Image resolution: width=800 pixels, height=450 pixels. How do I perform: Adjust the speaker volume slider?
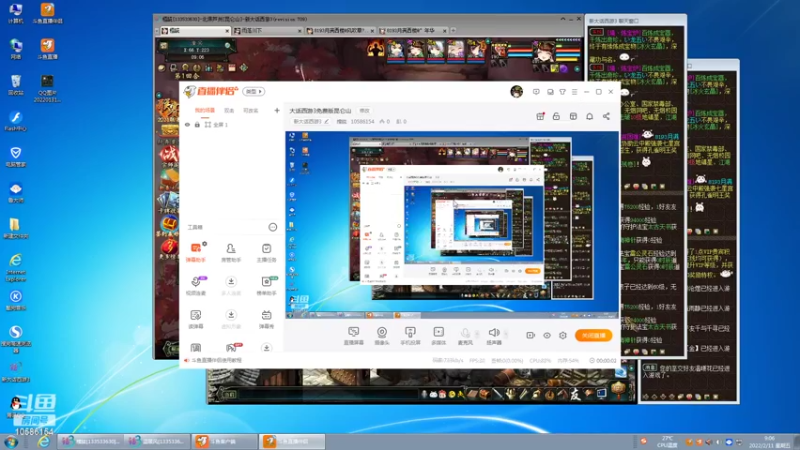click(x=506, y=335)
